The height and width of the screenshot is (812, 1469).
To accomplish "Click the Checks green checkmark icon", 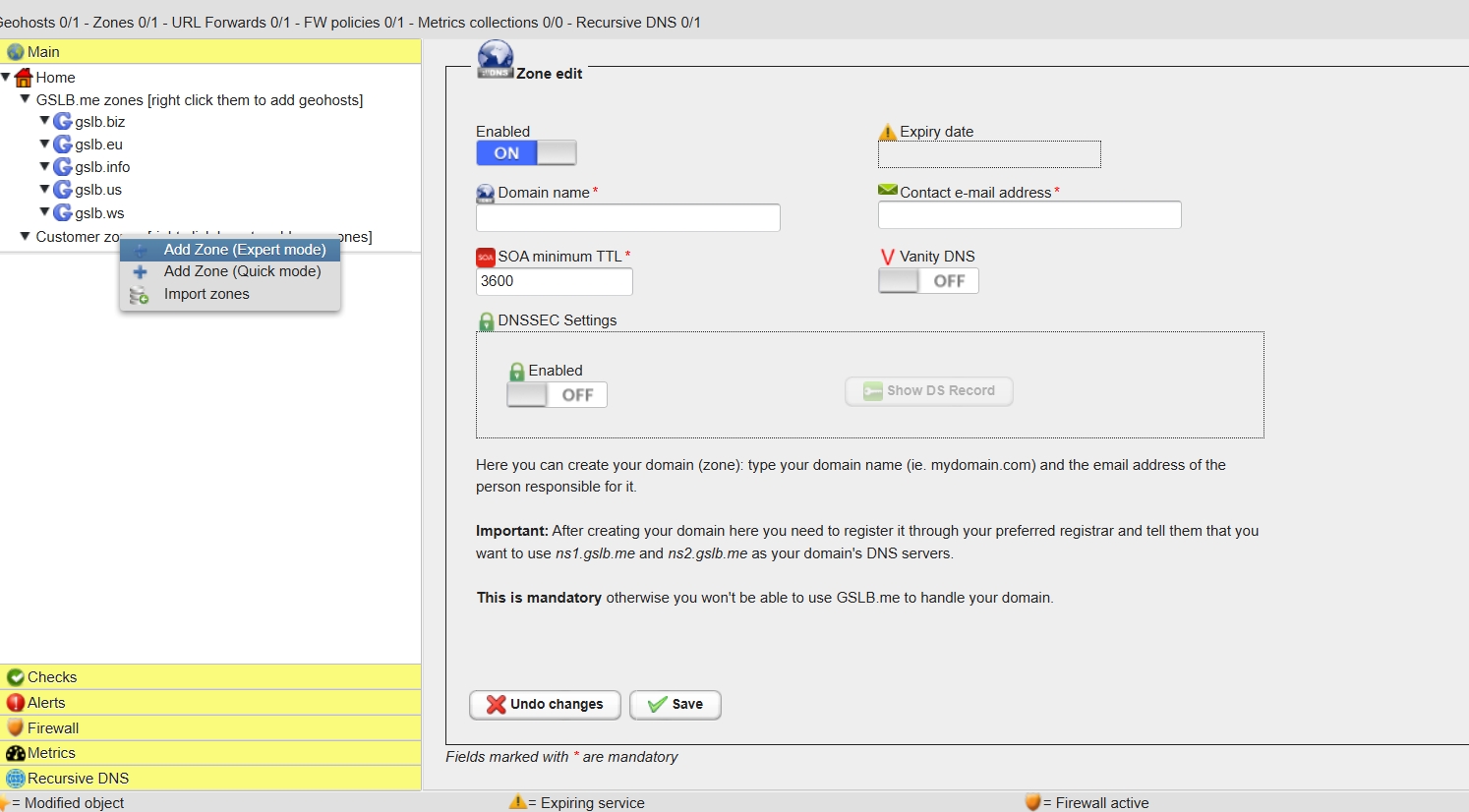I will point(16,677).
